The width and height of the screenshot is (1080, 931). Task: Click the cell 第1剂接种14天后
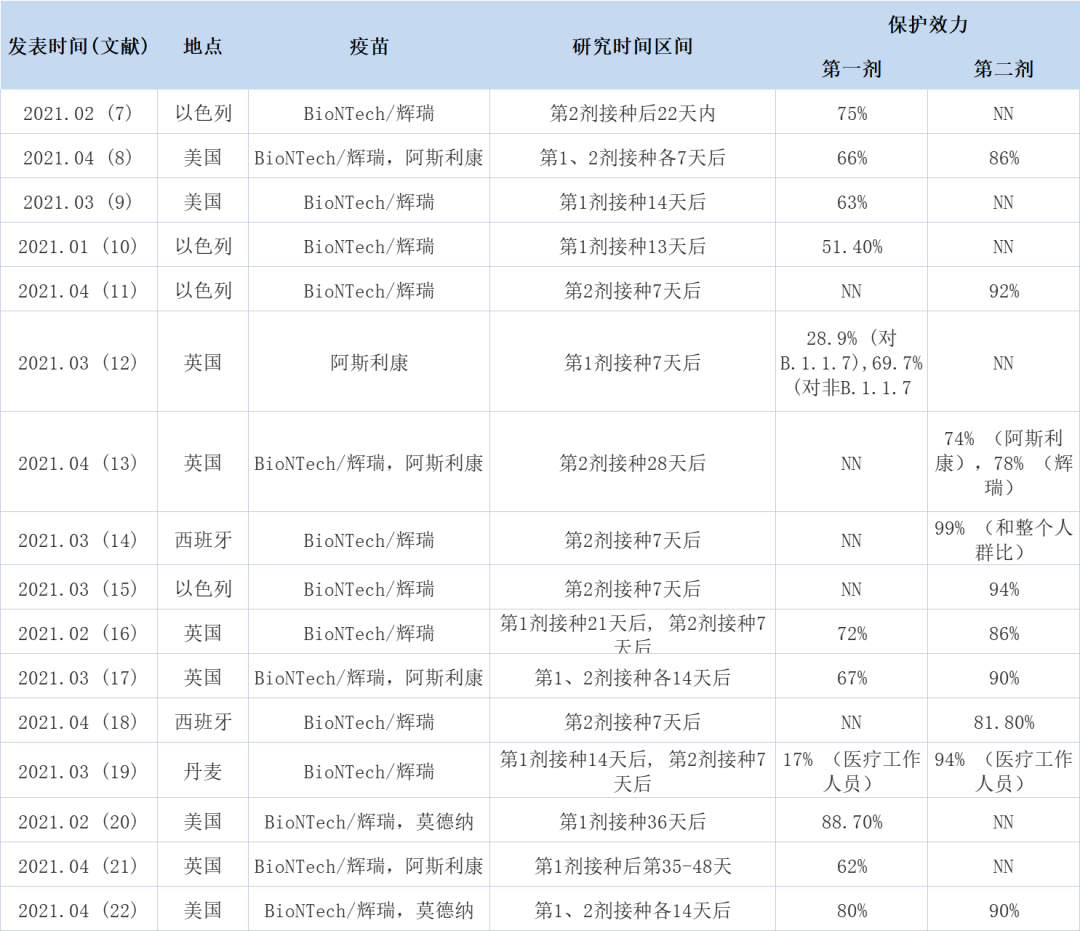point(632,202)
